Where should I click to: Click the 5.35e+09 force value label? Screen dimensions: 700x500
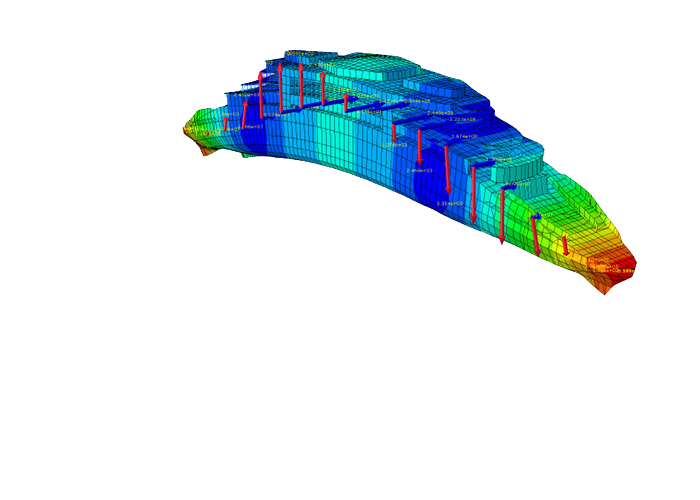pyautogui.click(x=450, y=203)
